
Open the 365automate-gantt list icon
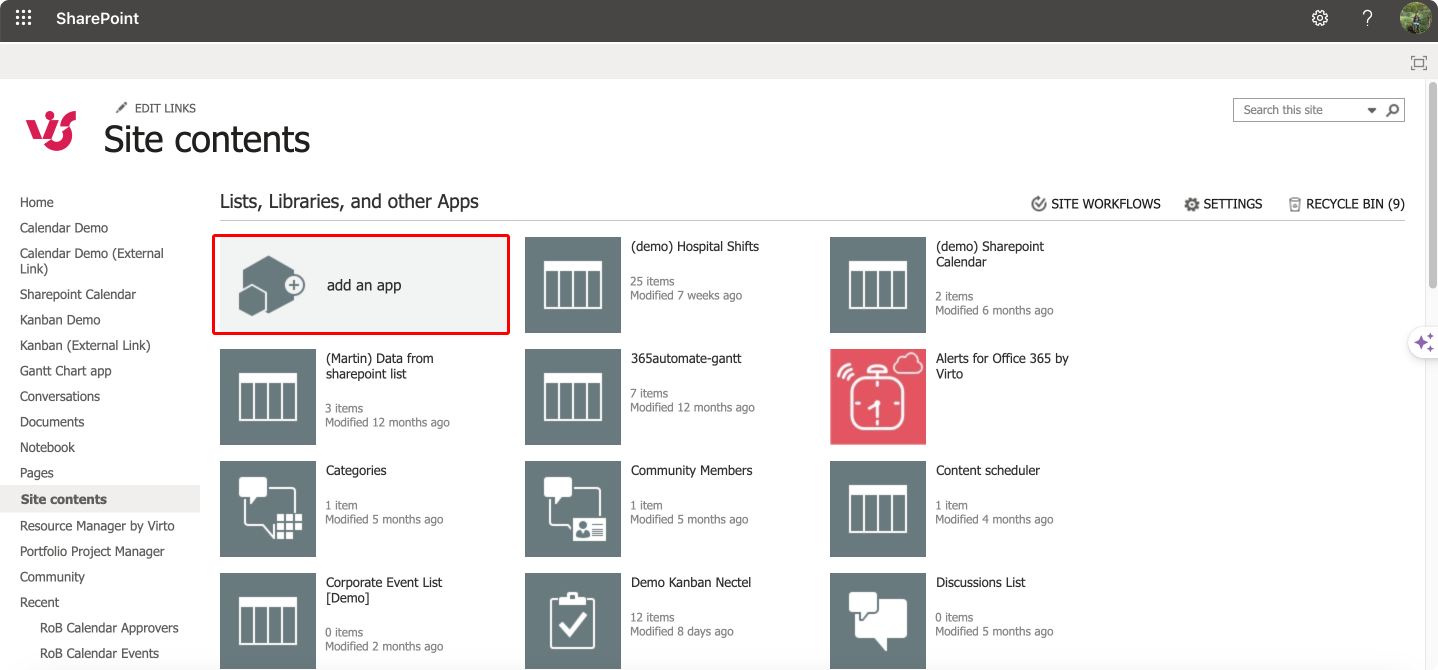573,397
